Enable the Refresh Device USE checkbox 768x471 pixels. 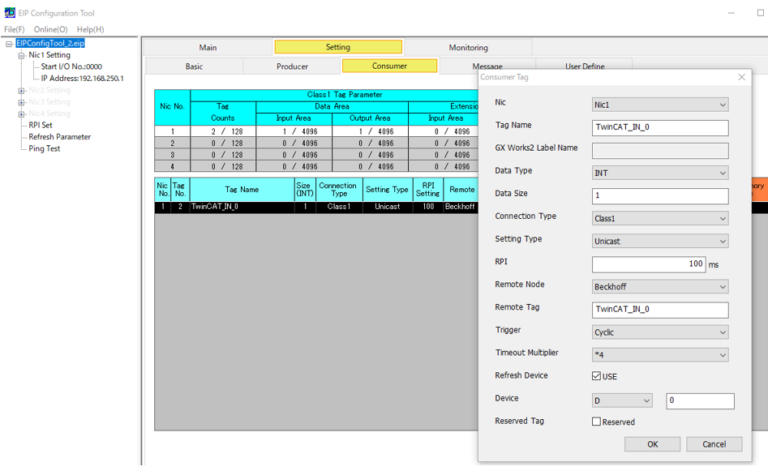[597, 376]
